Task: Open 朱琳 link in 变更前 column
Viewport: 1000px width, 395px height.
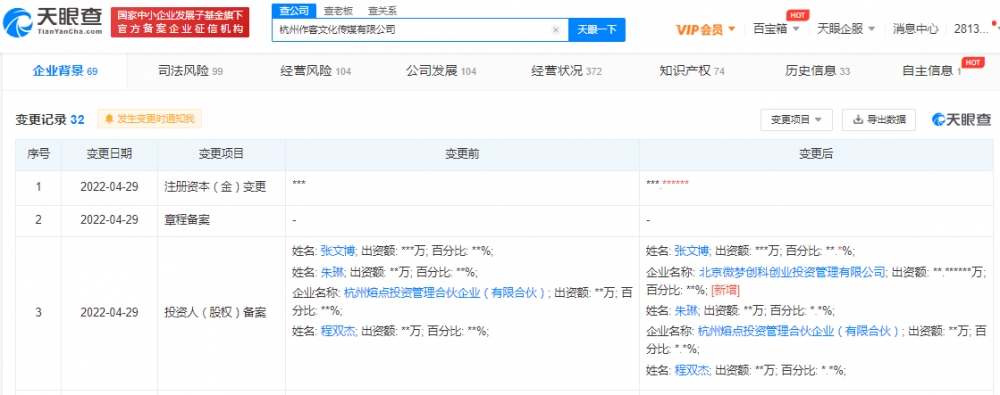Action: click(332, 272)
